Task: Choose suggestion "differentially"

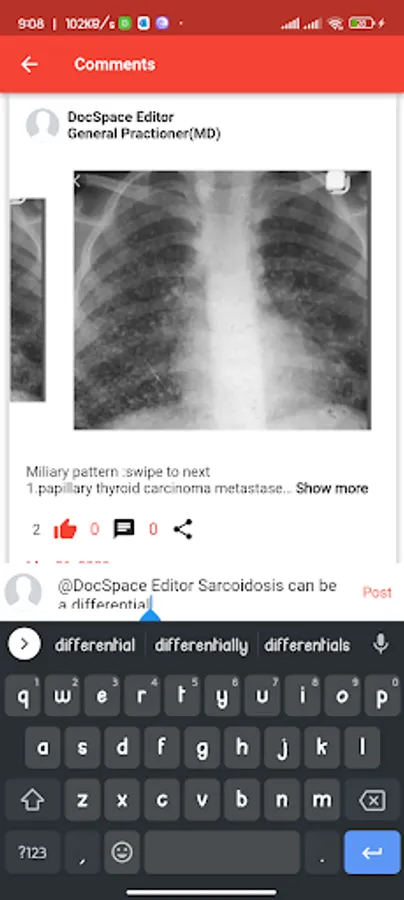Action: click(201, 645)
